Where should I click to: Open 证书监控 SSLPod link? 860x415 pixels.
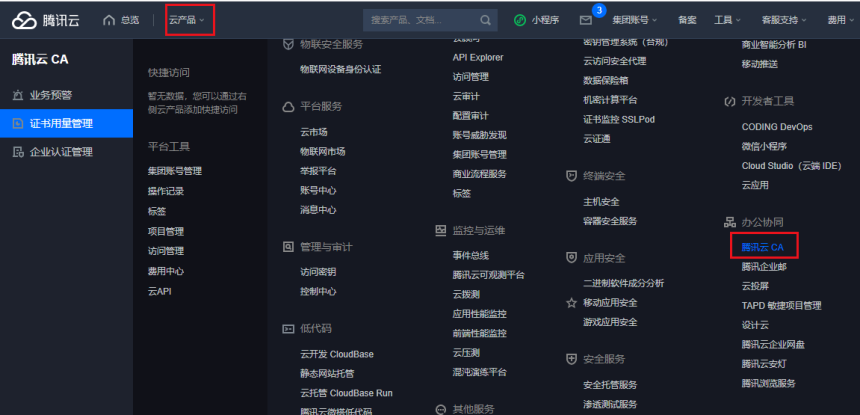619,119
